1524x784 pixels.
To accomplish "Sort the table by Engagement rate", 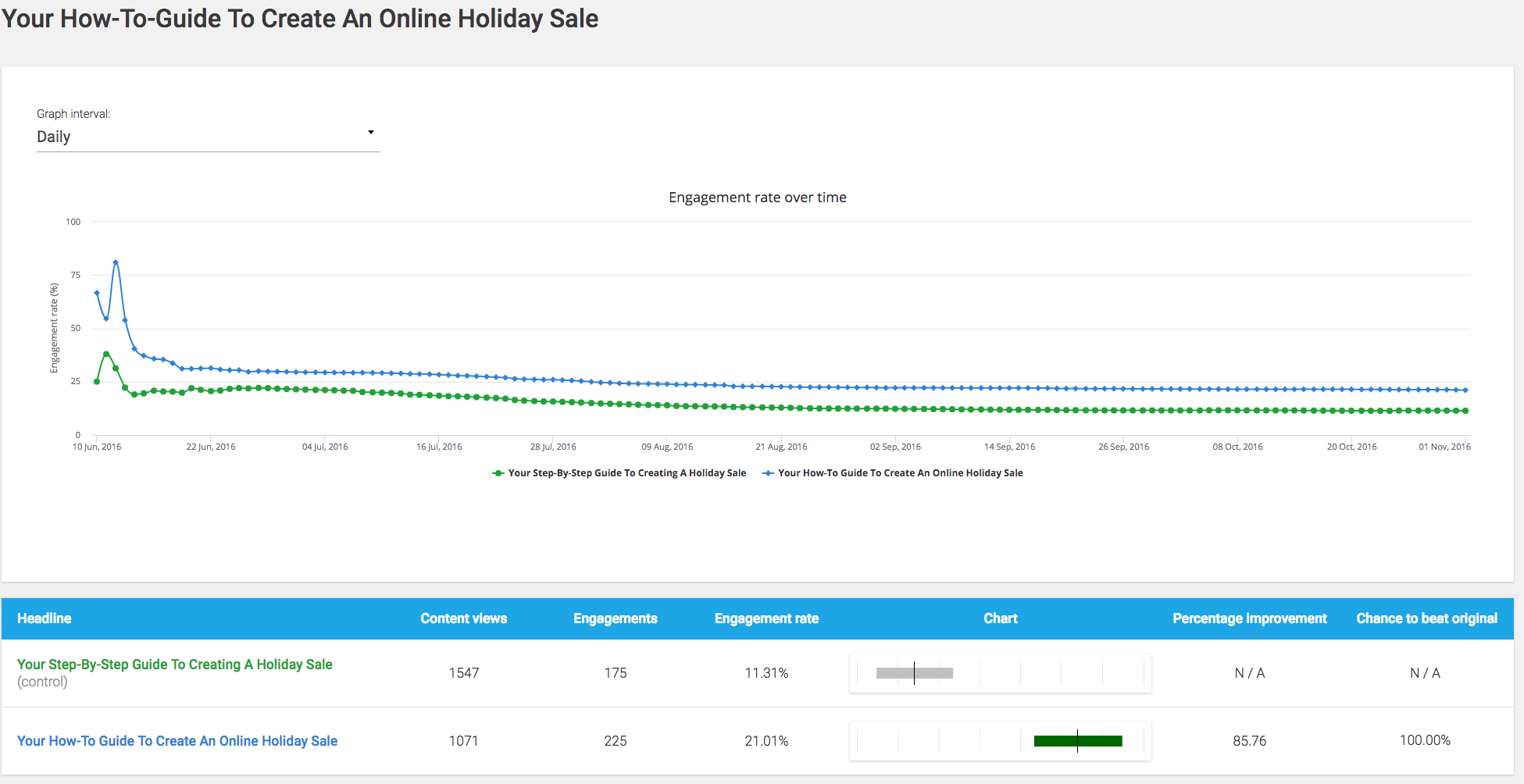I will 766,618.
